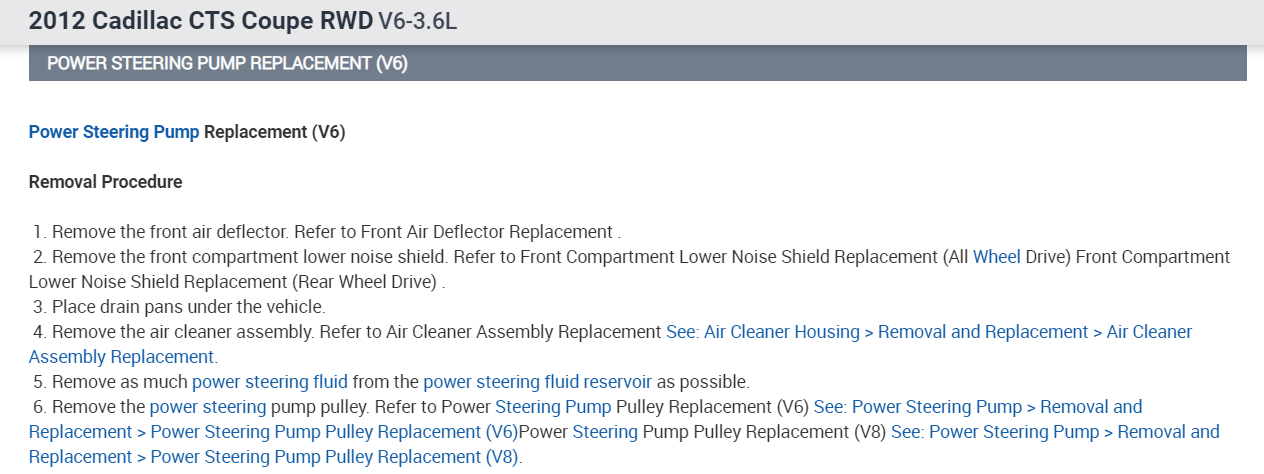Click the black "Replacement (V6)" text beside the title link
Viewport: 1264px width, 474px height.
(274, 132)
